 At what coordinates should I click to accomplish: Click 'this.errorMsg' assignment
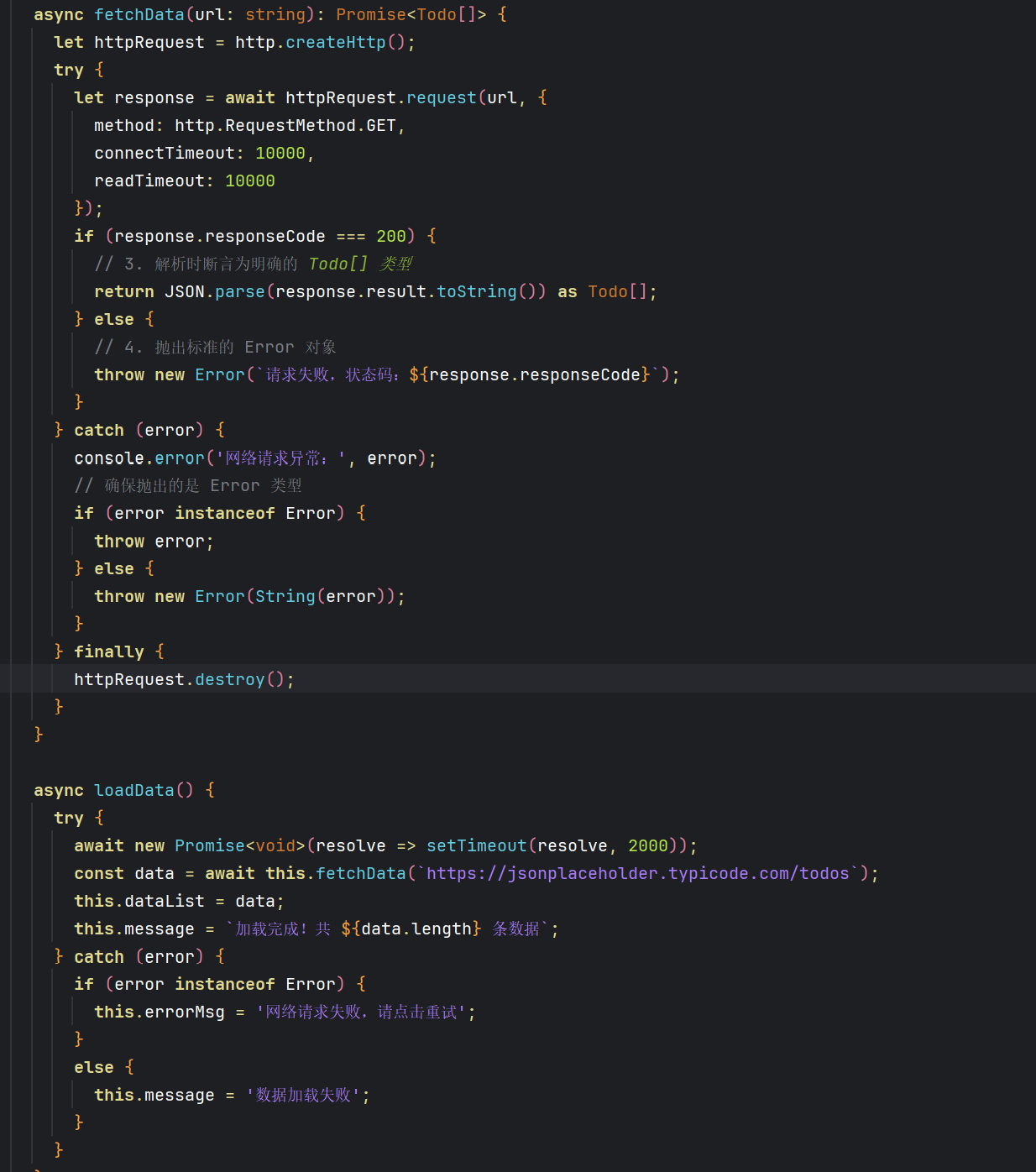160,1012
